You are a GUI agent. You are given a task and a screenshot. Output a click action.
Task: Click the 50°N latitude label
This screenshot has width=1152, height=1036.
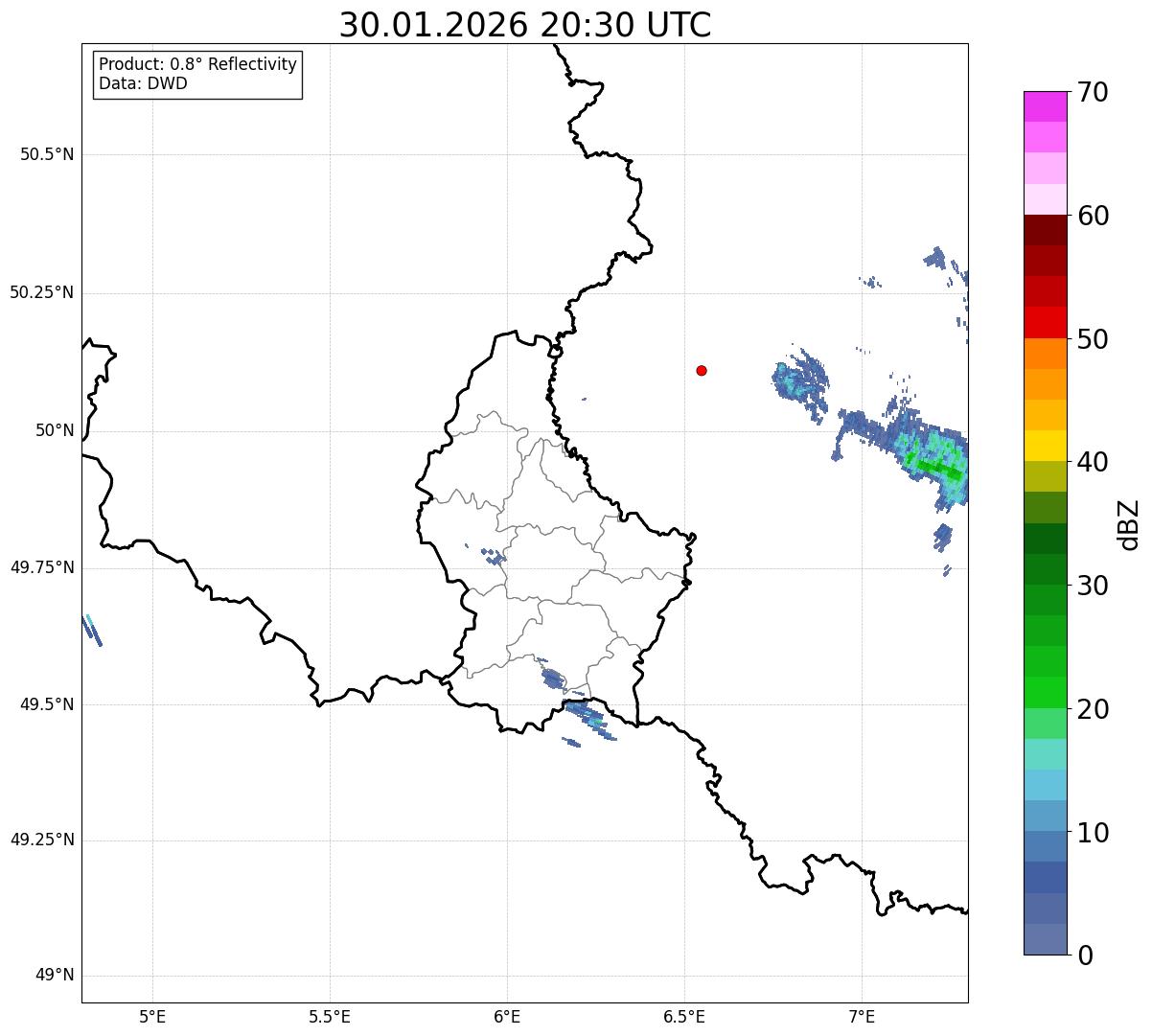click(55, 430)
